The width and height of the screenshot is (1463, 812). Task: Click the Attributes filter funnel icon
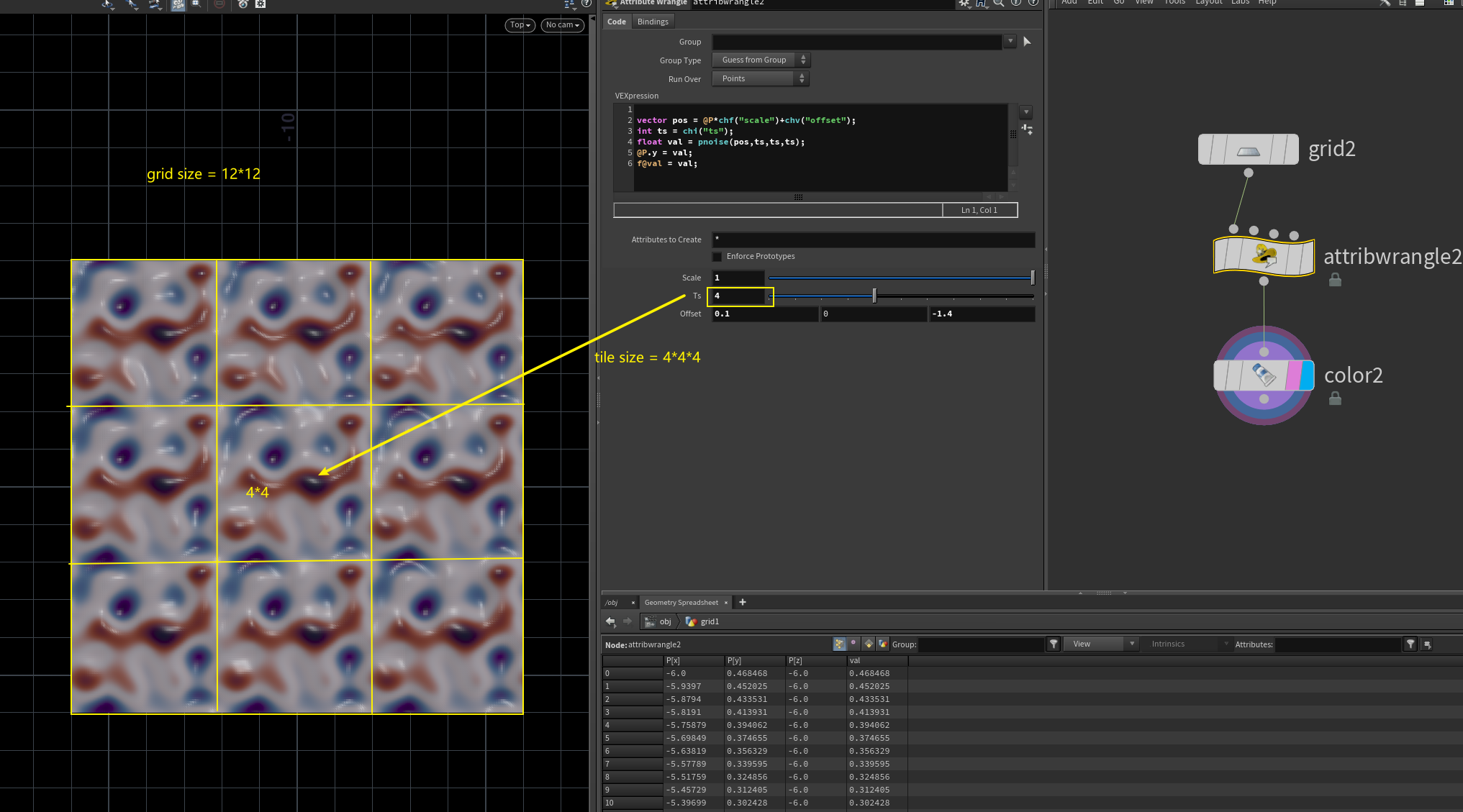(1410, 644)
